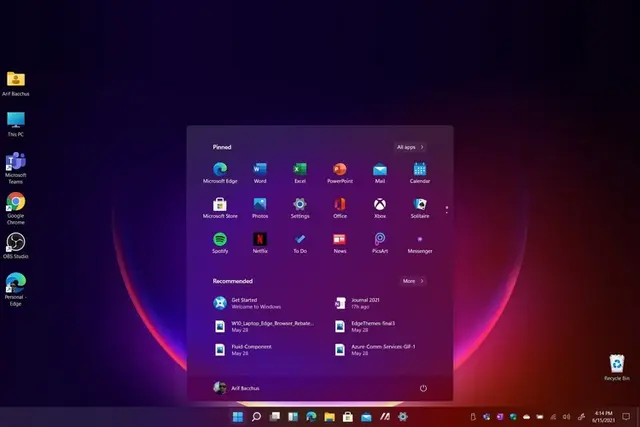Open Widgets from the taskbar
The height and width of the screenshot is (427, 640).
(x=293, y=417)
